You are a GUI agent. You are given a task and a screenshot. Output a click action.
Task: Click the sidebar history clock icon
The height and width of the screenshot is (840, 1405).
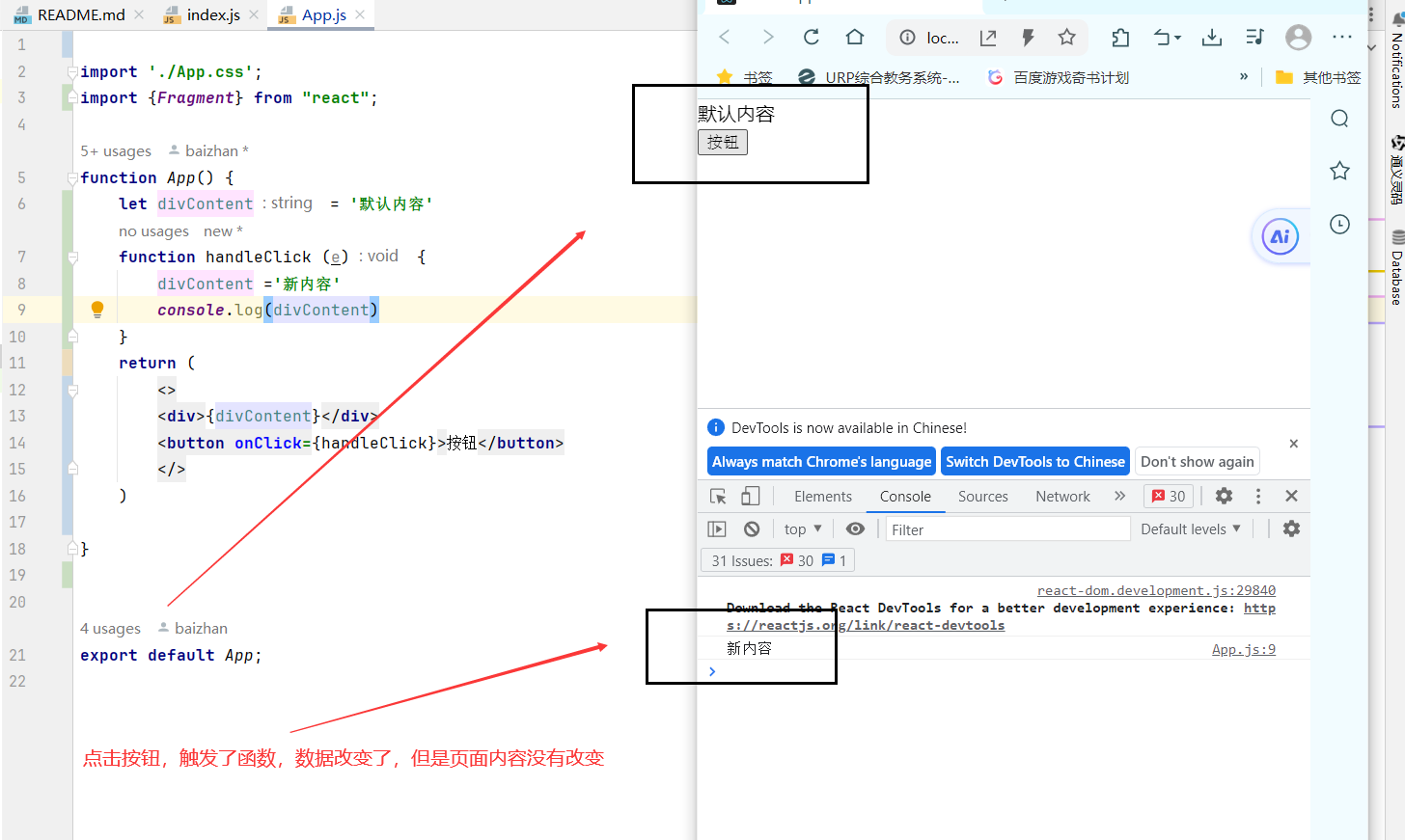click(x=1339, y=224)
